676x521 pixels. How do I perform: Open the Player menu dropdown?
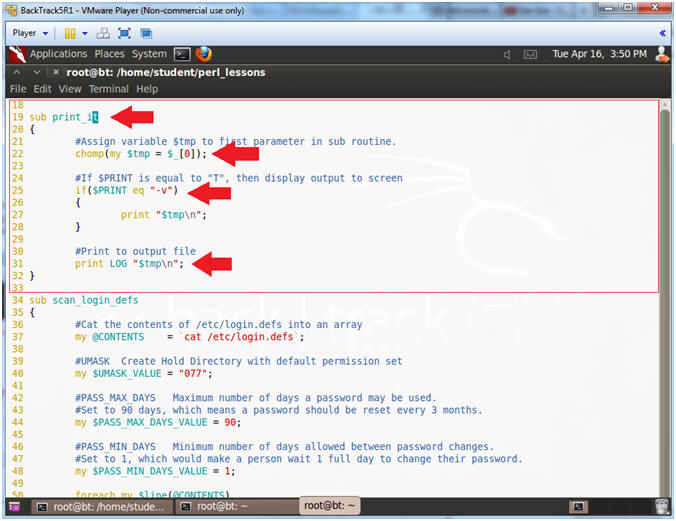[x=30, y=33]
